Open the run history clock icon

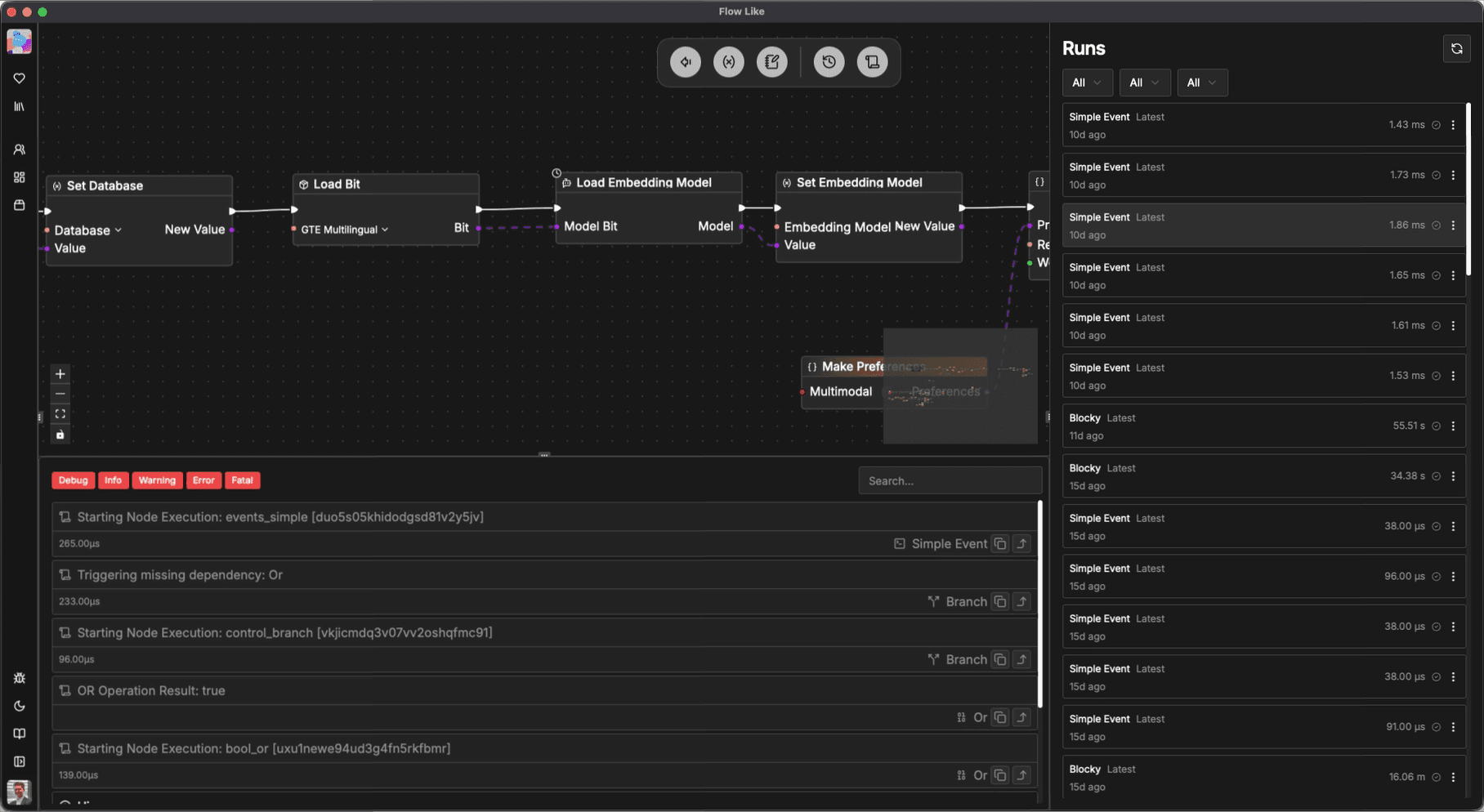pos(829,62)
